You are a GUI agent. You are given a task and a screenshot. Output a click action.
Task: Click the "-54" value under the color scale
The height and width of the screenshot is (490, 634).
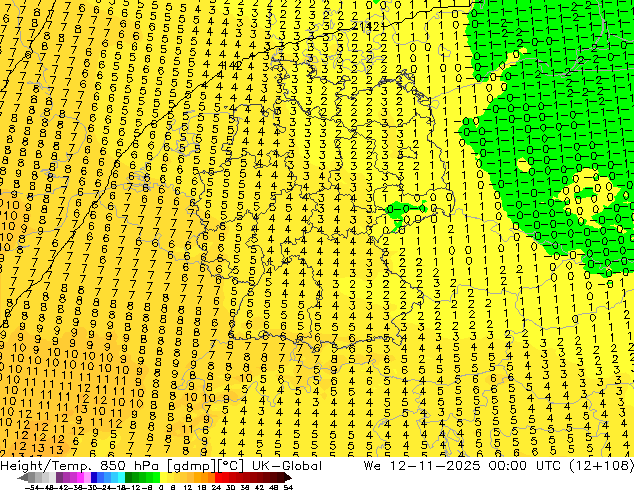click(x=33, y=487)
